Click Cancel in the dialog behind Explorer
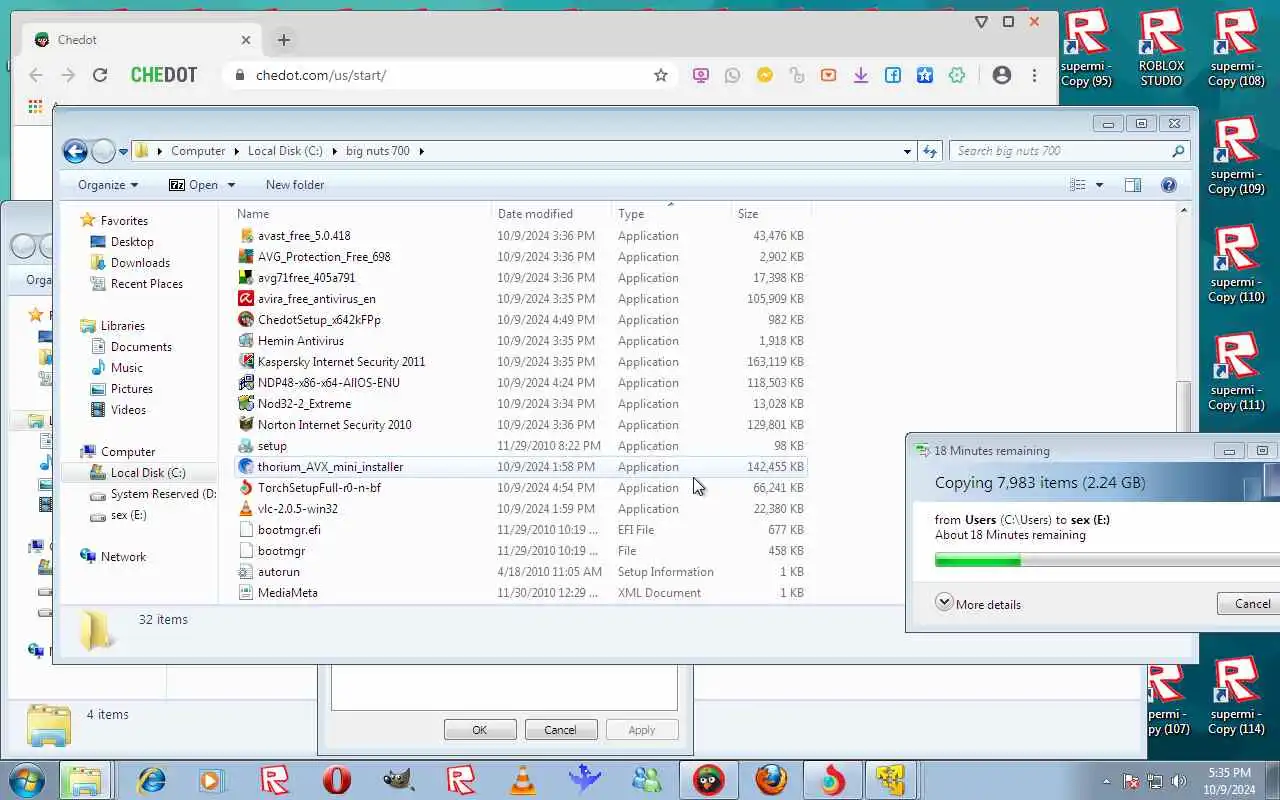Viewport: 1280px width, 800px height. point(560,730)
